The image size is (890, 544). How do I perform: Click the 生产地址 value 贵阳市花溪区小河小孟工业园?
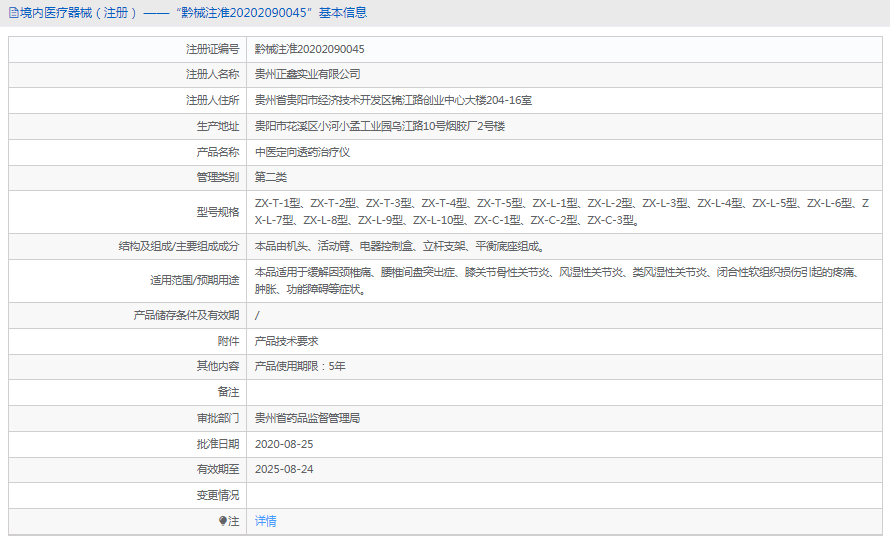tap(380, 125)
